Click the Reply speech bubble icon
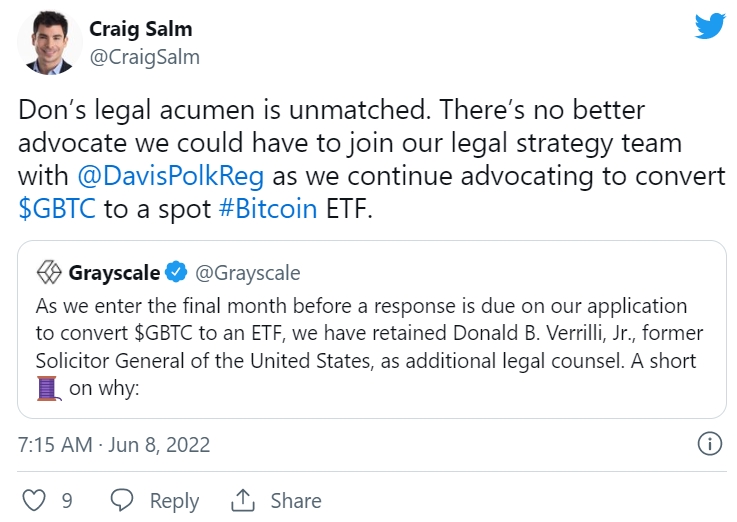Image resolution: width=737 pixels, height=522 pixels. [122, 500]
